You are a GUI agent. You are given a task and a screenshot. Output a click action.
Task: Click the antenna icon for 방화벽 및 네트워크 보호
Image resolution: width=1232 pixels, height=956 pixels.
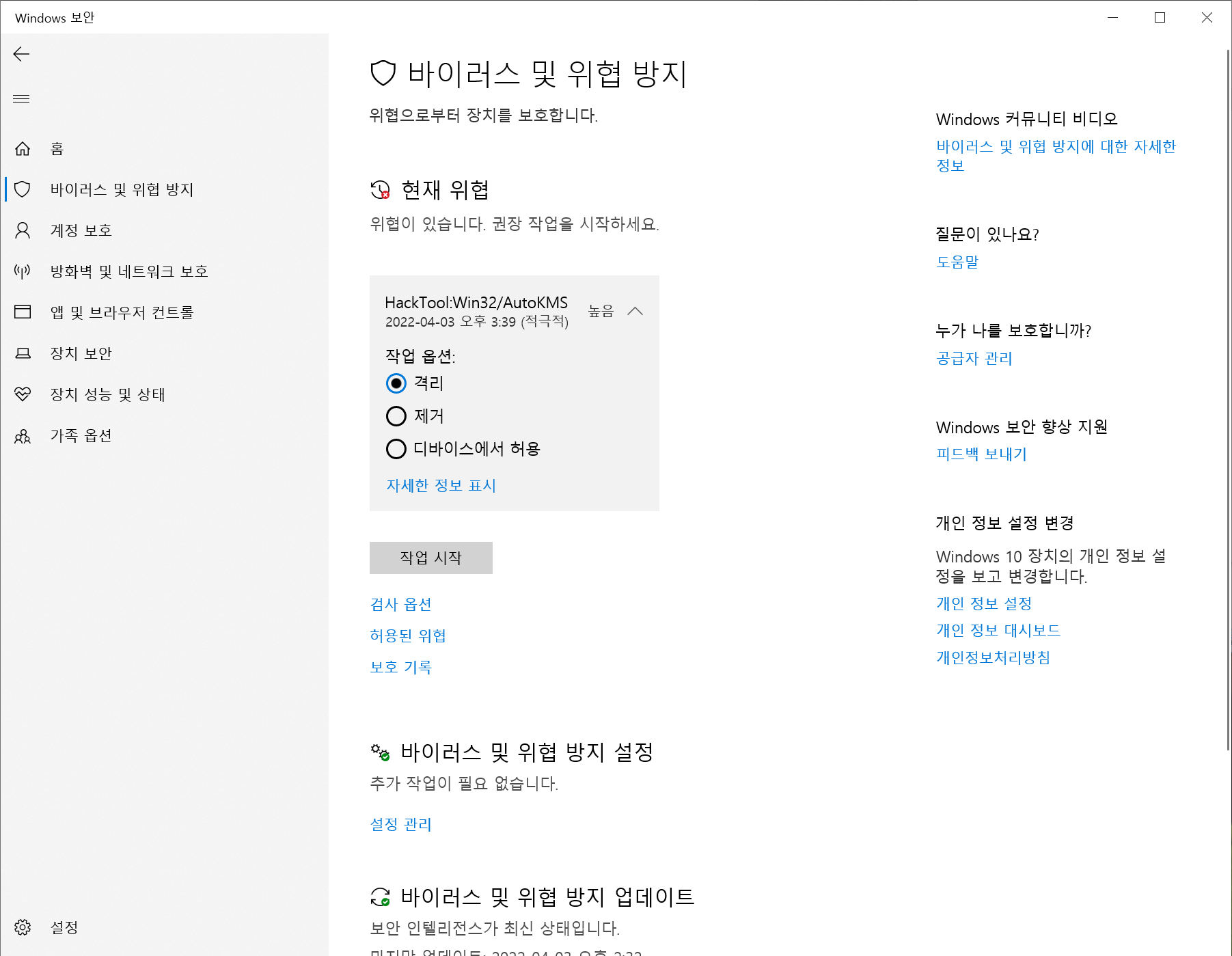[23, 271]
